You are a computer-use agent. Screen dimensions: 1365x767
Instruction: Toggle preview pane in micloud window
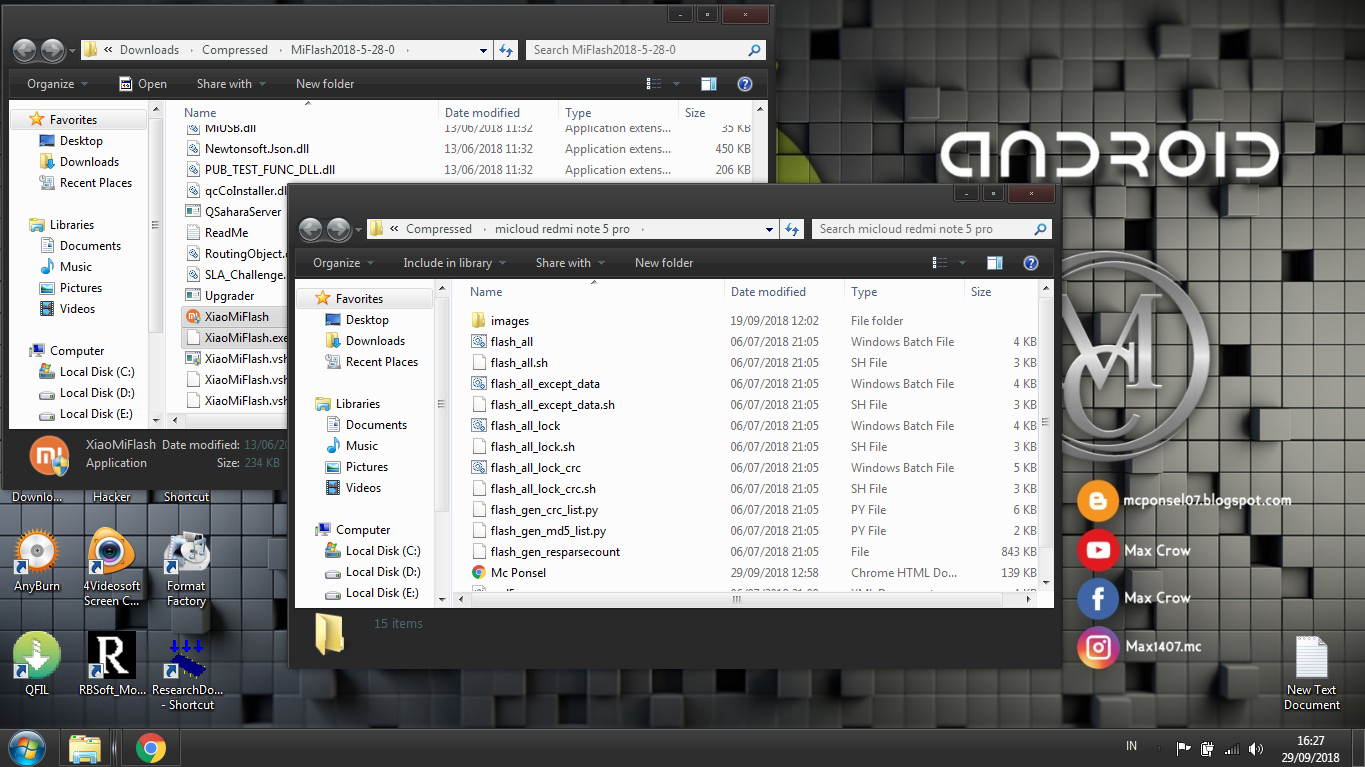[x=994, y=263]
